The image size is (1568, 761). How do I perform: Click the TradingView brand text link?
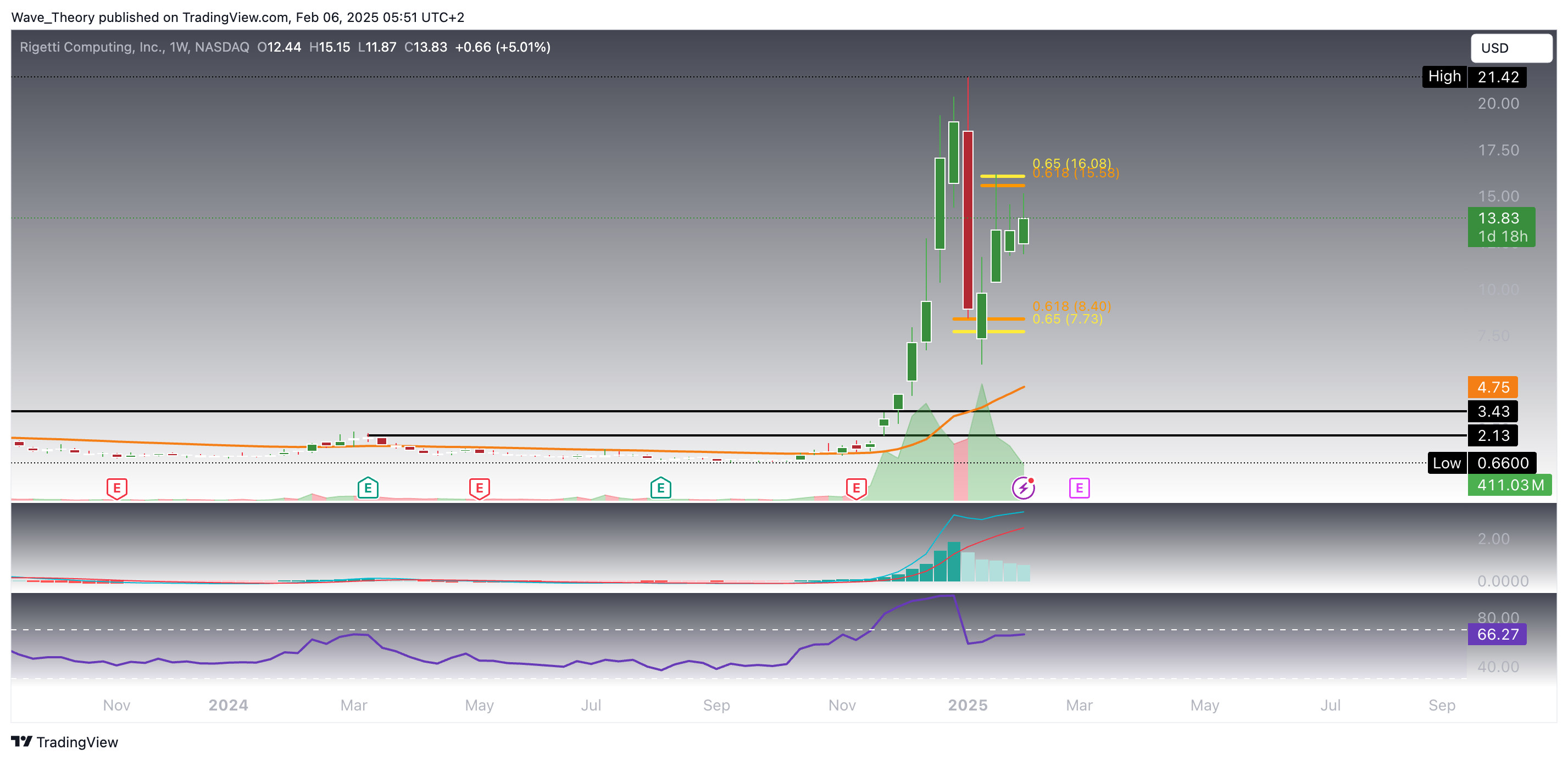click(x=77, y=742)
